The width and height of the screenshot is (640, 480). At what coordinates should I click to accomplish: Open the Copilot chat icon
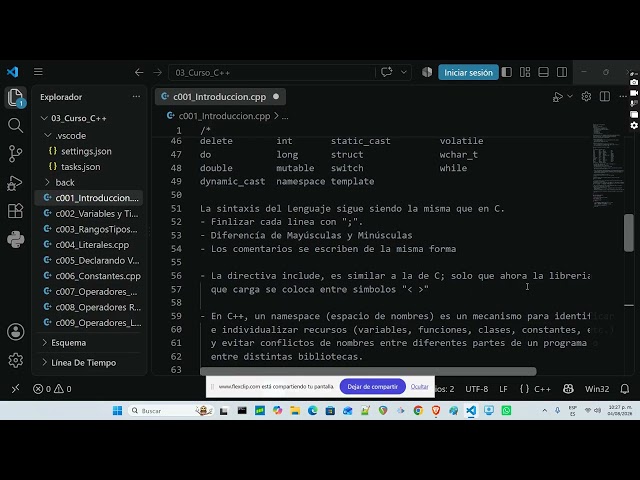[387, 72]
